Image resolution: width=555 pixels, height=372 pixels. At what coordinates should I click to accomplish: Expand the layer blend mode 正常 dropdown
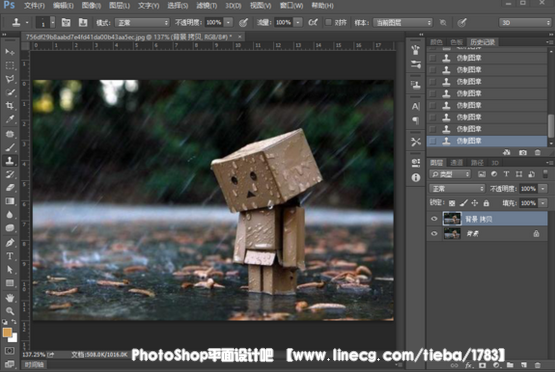(457, 189)
